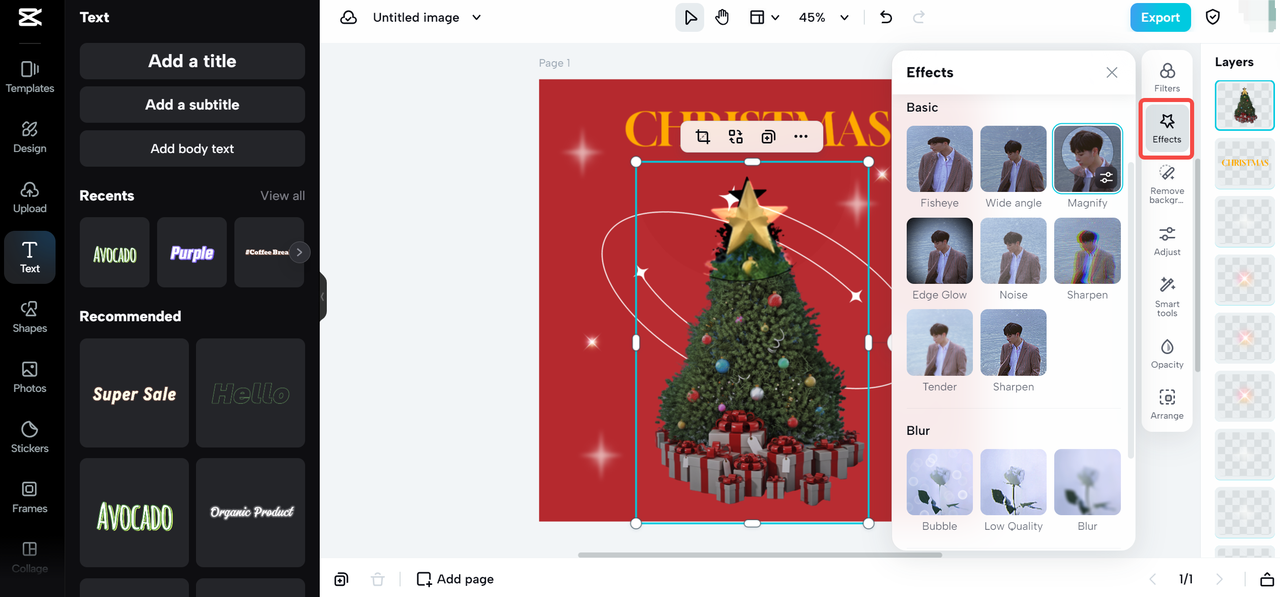Click the replace image icon in floating toolbar

pos(735,137)
